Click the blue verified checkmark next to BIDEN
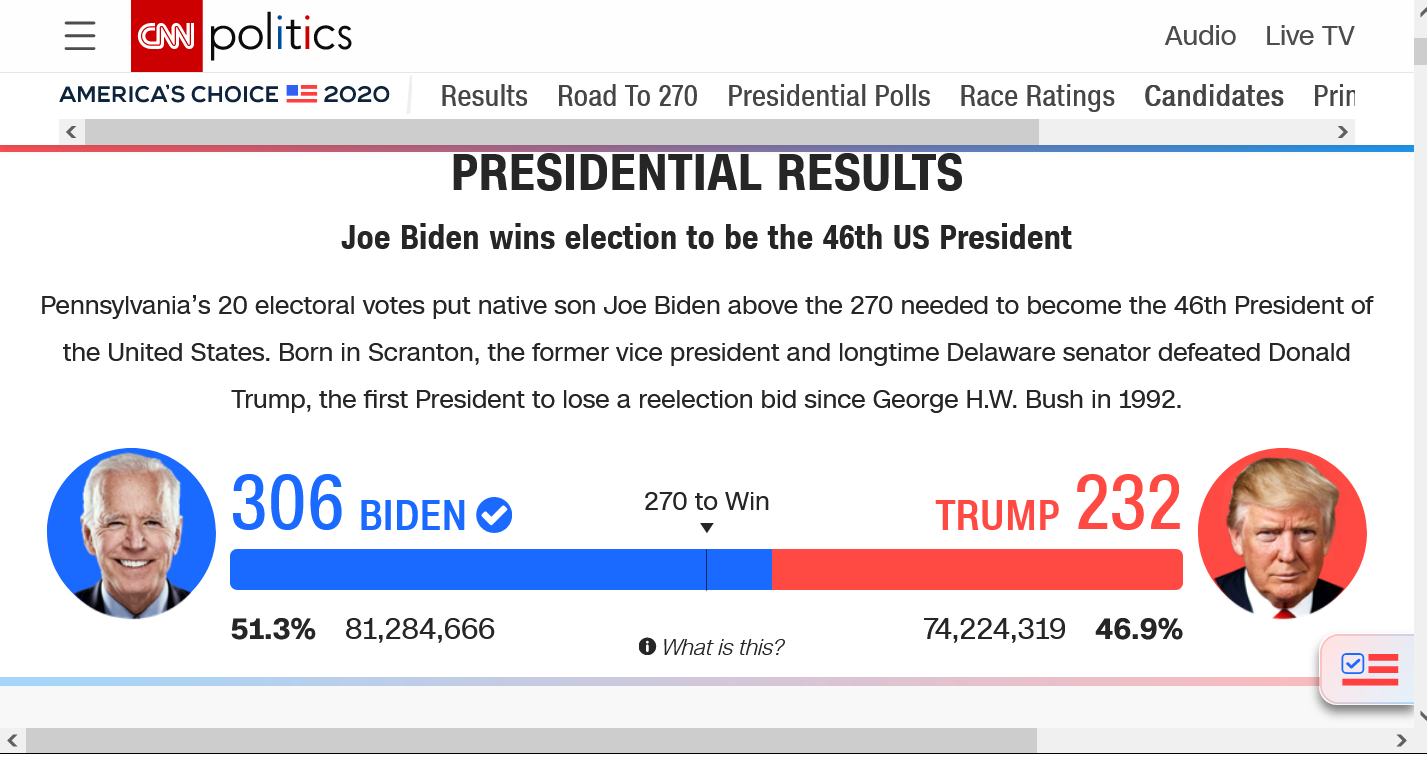The width and height of the screenshot is (1427, 761). (494, 515)
